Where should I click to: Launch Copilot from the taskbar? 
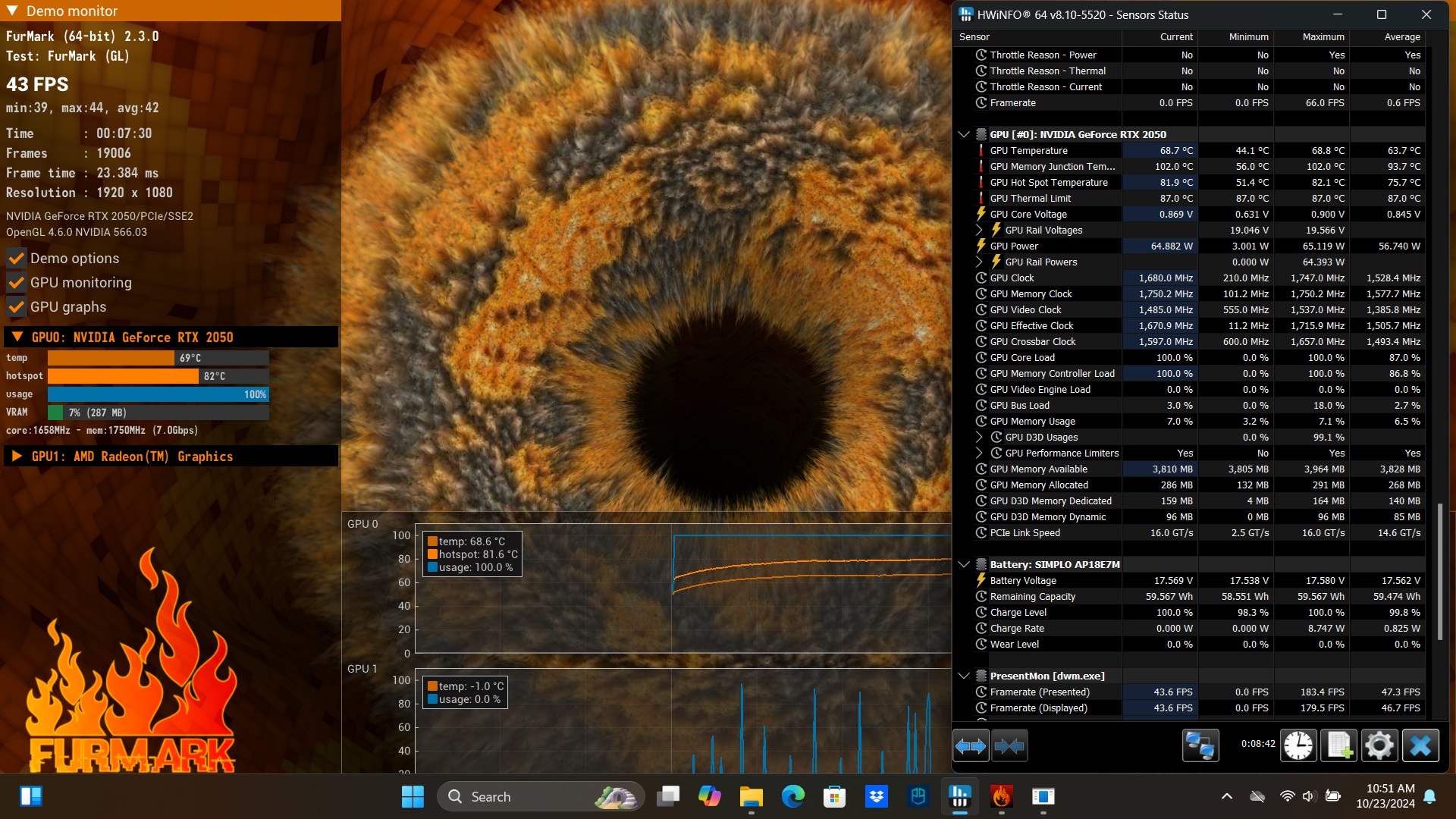(x=710, y=796)
